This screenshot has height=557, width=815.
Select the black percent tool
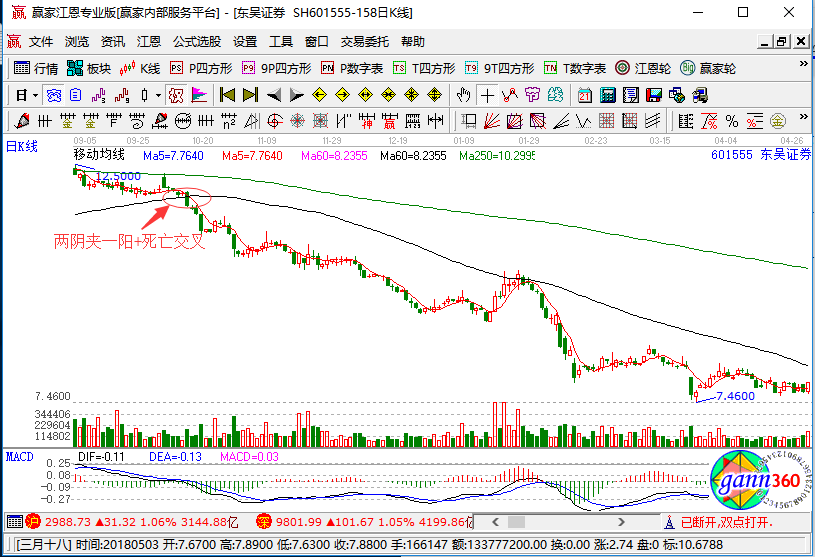tap(732, 121)
